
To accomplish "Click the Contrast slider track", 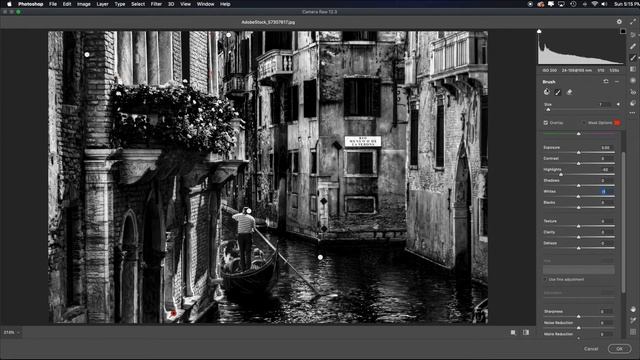I will click(x=580, y=163).
